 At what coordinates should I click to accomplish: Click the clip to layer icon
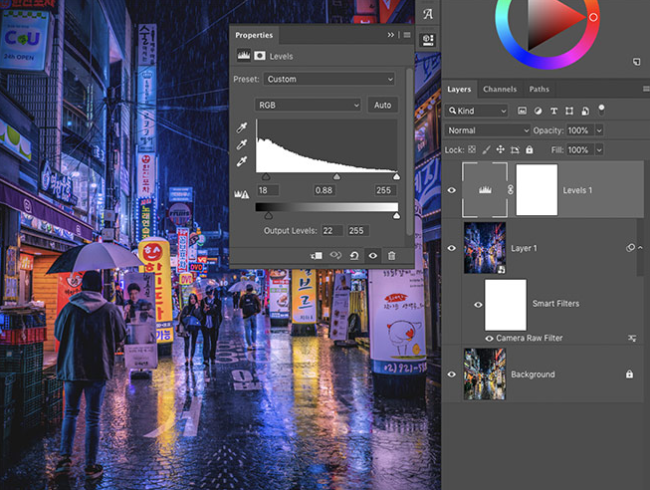click(316, 255)
